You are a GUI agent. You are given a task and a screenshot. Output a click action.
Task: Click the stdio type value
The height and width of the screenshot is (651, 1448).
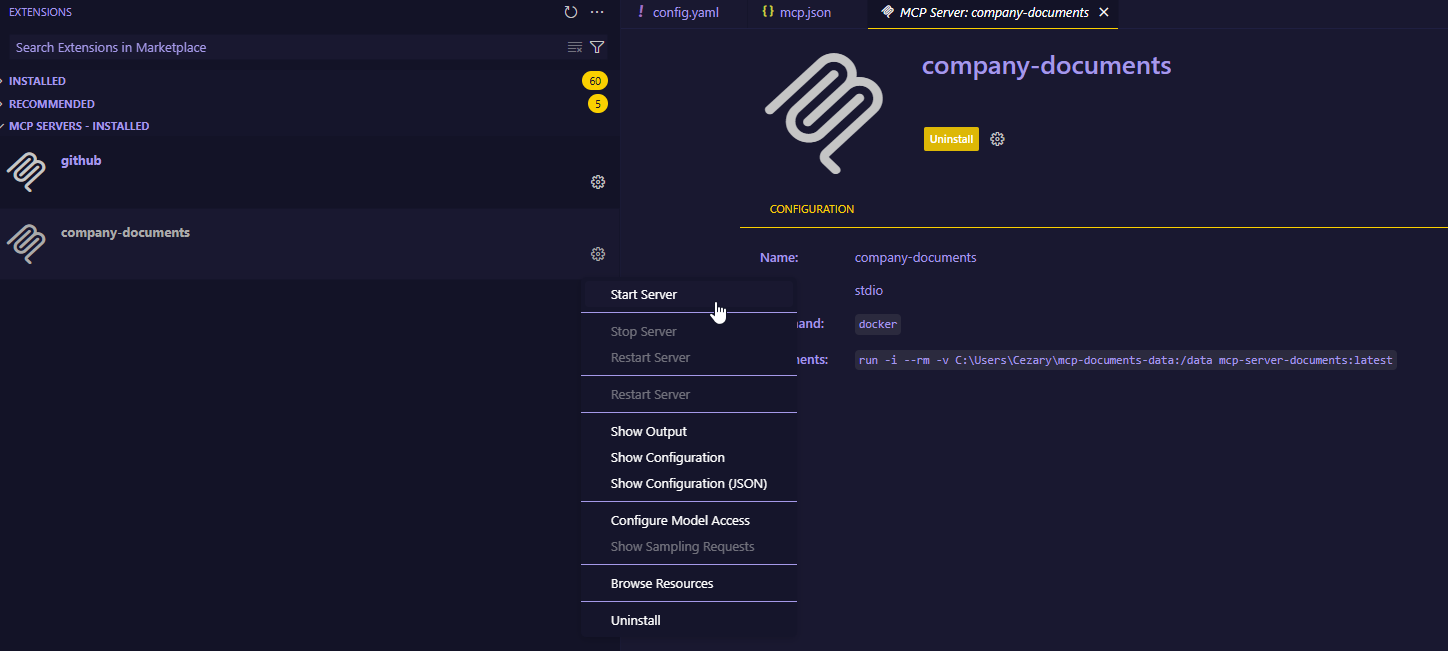pos(869,291)
